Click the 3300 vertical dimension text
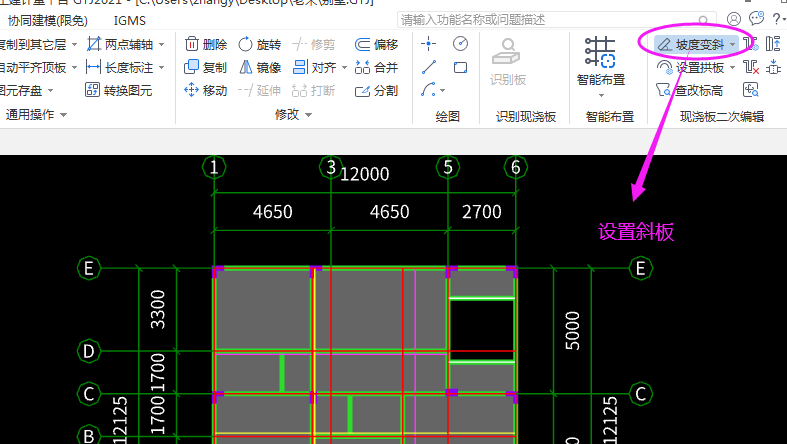This screenshot has width=787, height=444. click(x=157, y=309)
